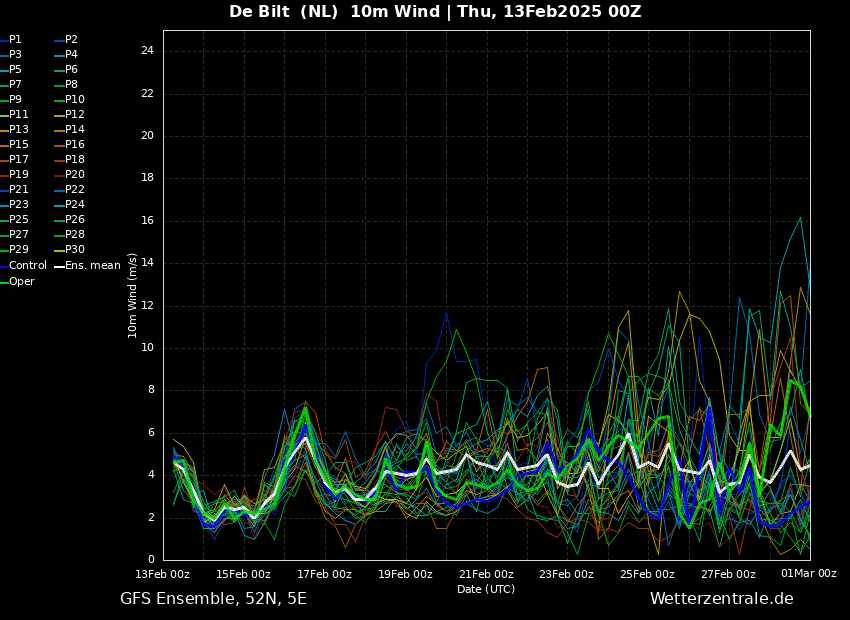This screenshot has width=850, height=620.
Task: Click the Wetterzentrale.de watermark text
Action: click(722, 599)
